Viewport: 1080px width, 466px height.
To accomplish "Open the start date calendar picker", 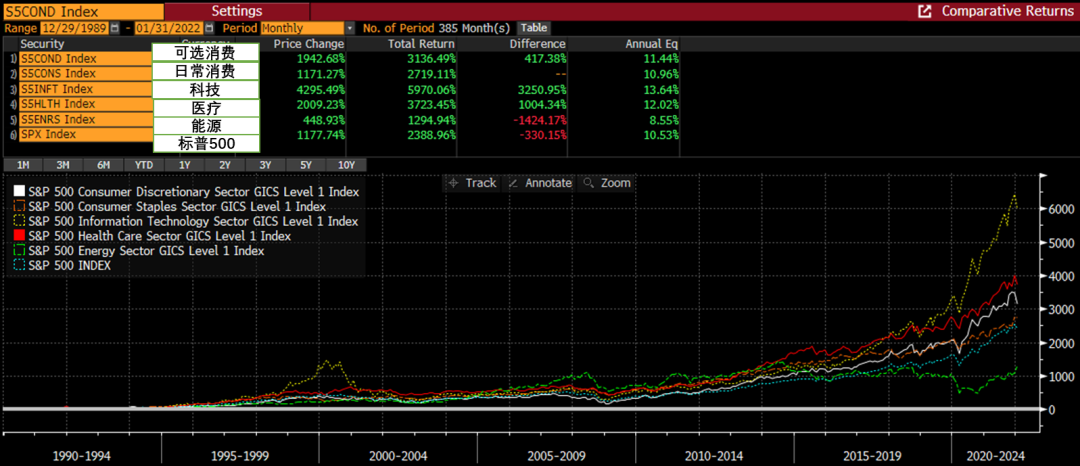I will [114, 28].
